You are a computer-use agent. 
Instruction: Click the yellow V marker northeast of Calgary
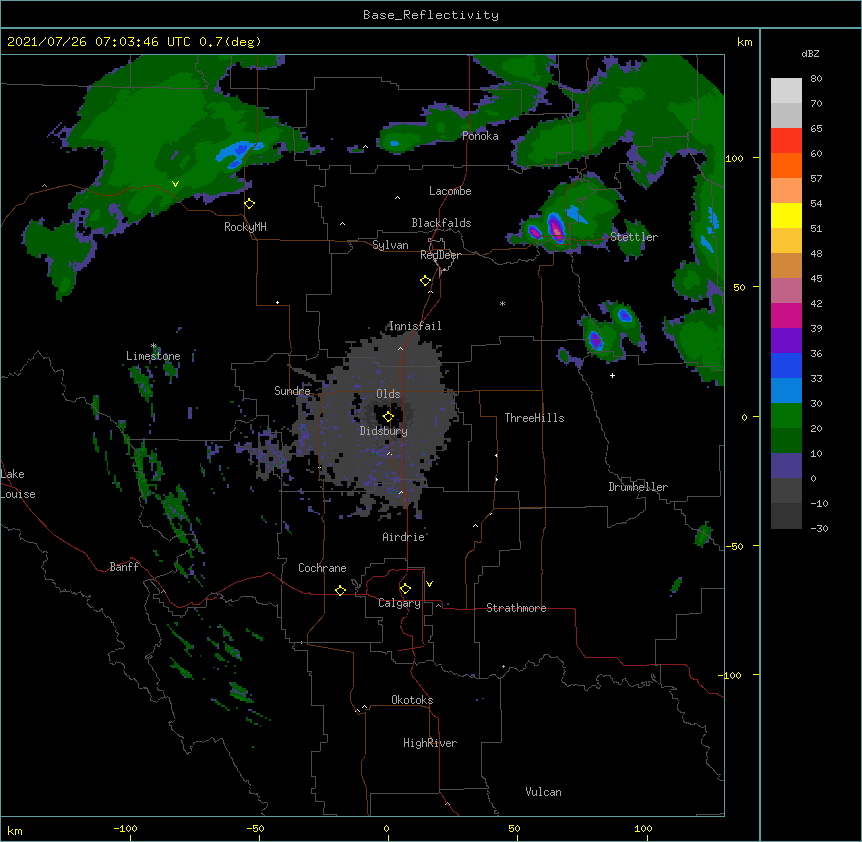[429, 584]
